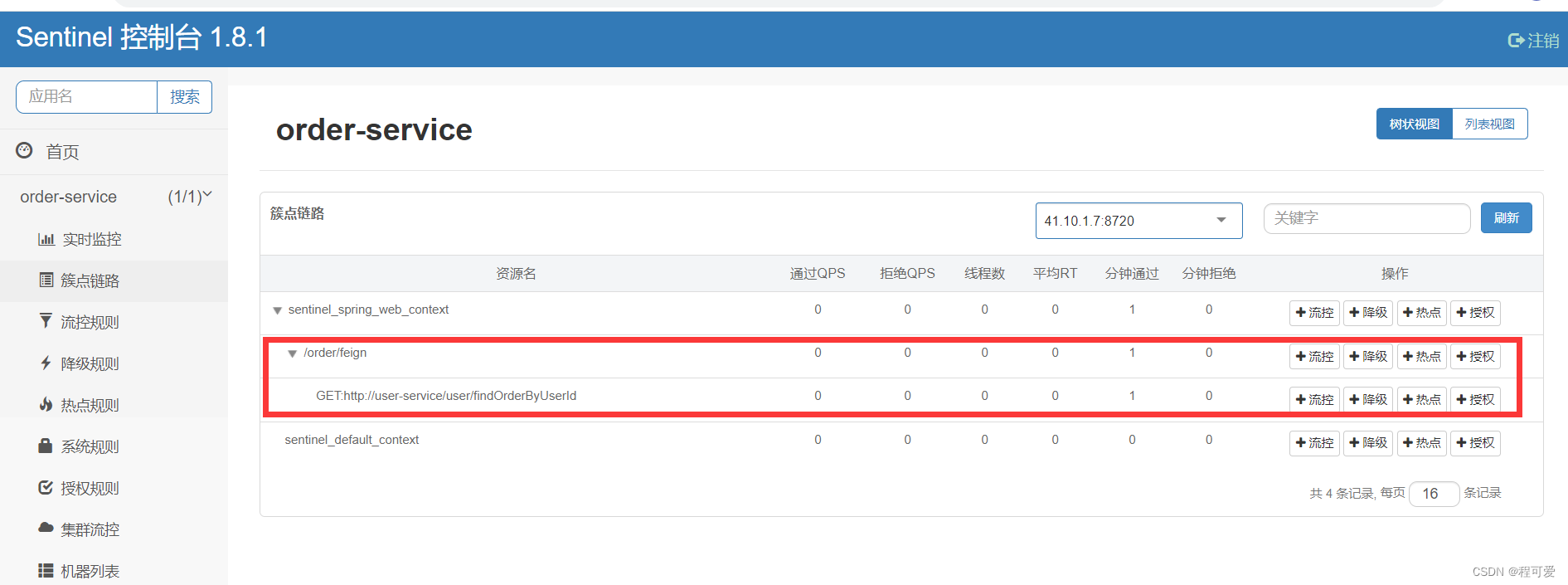Add hotspot rule for /order/feign row
This screenshot has height=585, width=1568.
coord(1422,357)
